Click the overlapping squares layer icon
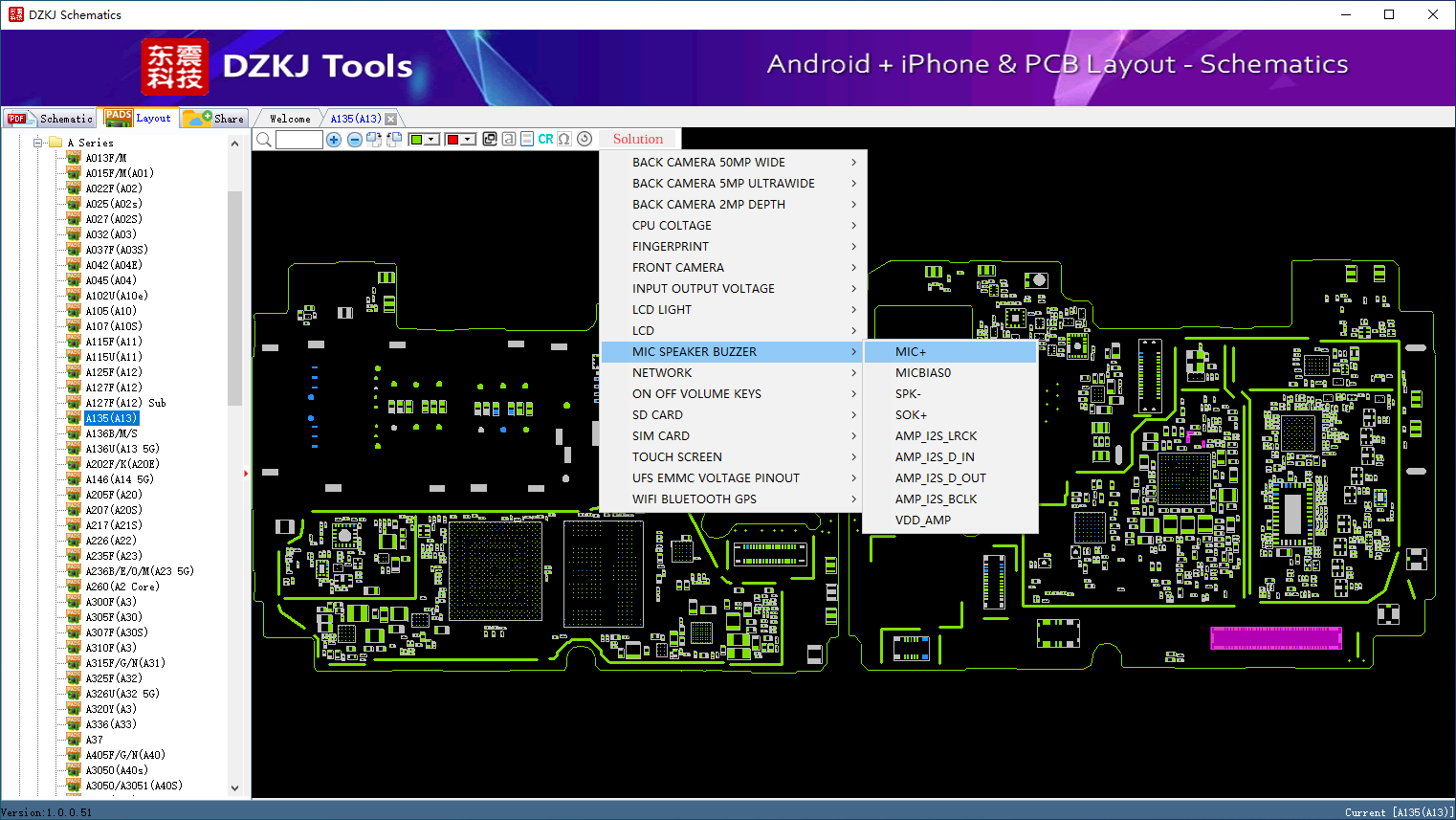 (x=490, y=139)
